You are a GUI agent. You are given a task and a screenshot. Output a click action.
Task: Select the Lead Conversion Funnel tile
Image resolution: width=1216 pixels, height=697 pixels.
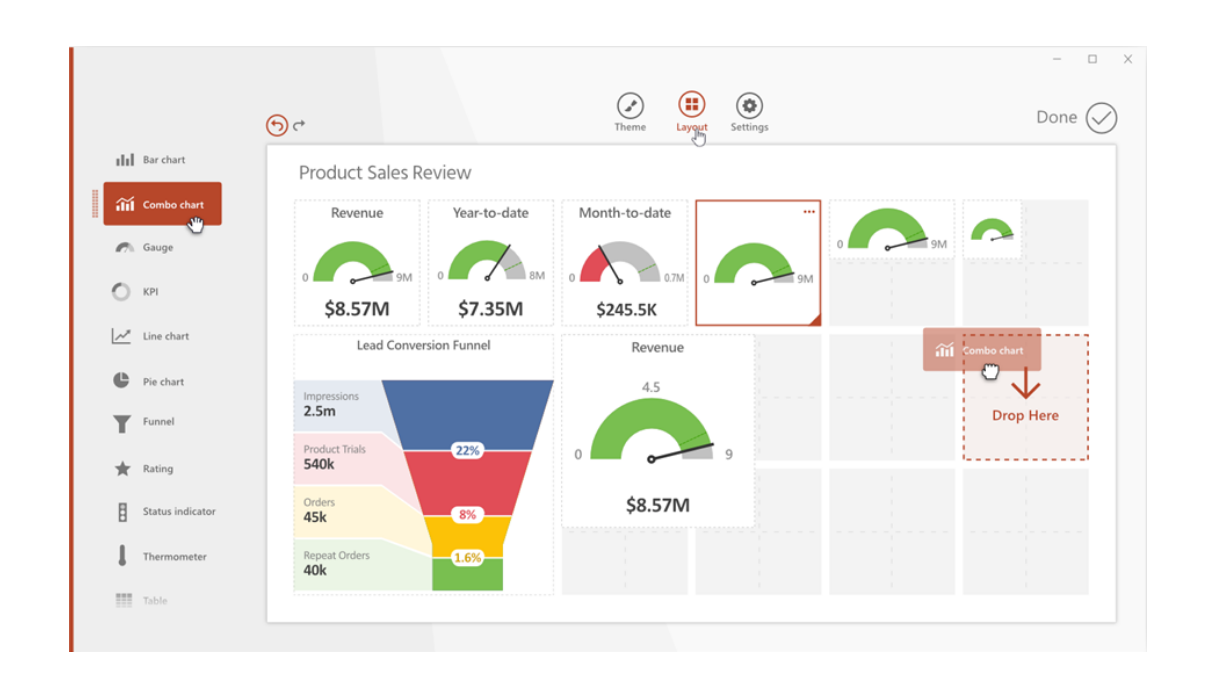422,460
